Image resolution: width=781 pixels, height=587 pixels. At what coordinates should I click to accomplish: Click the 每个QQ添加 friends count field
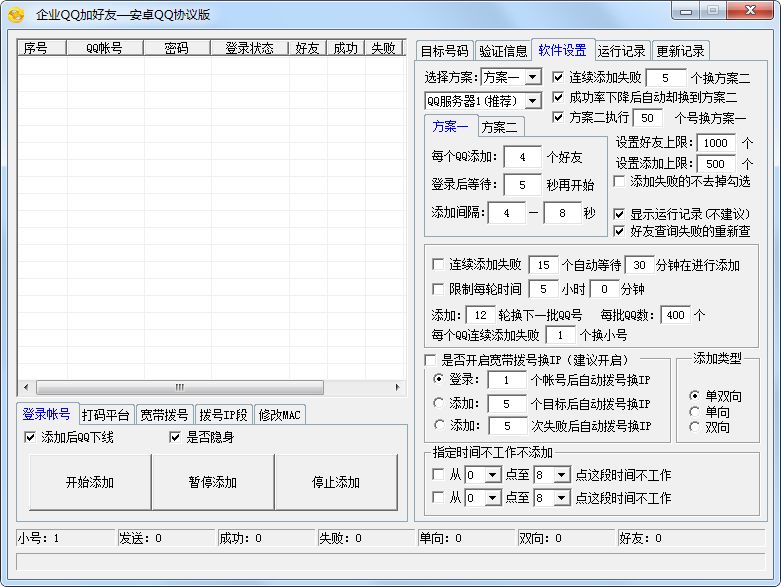pos(522,157)
